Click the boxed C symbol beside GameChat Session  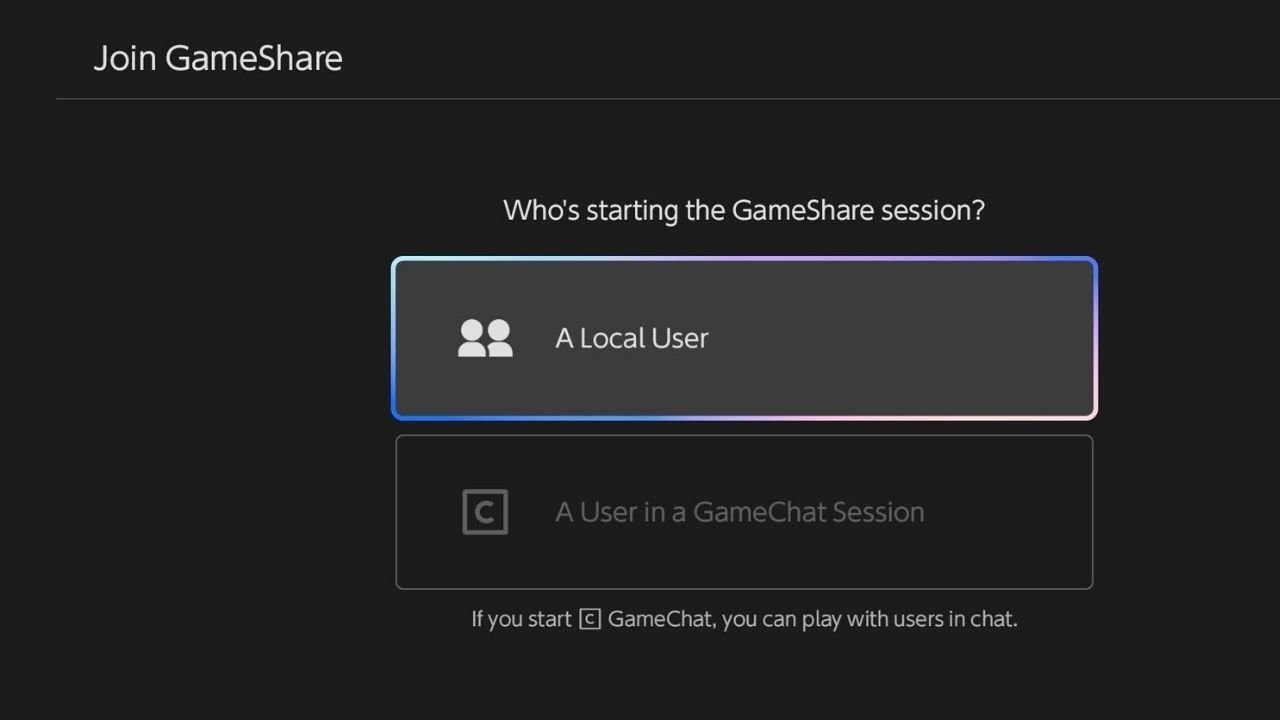(485, 512)
